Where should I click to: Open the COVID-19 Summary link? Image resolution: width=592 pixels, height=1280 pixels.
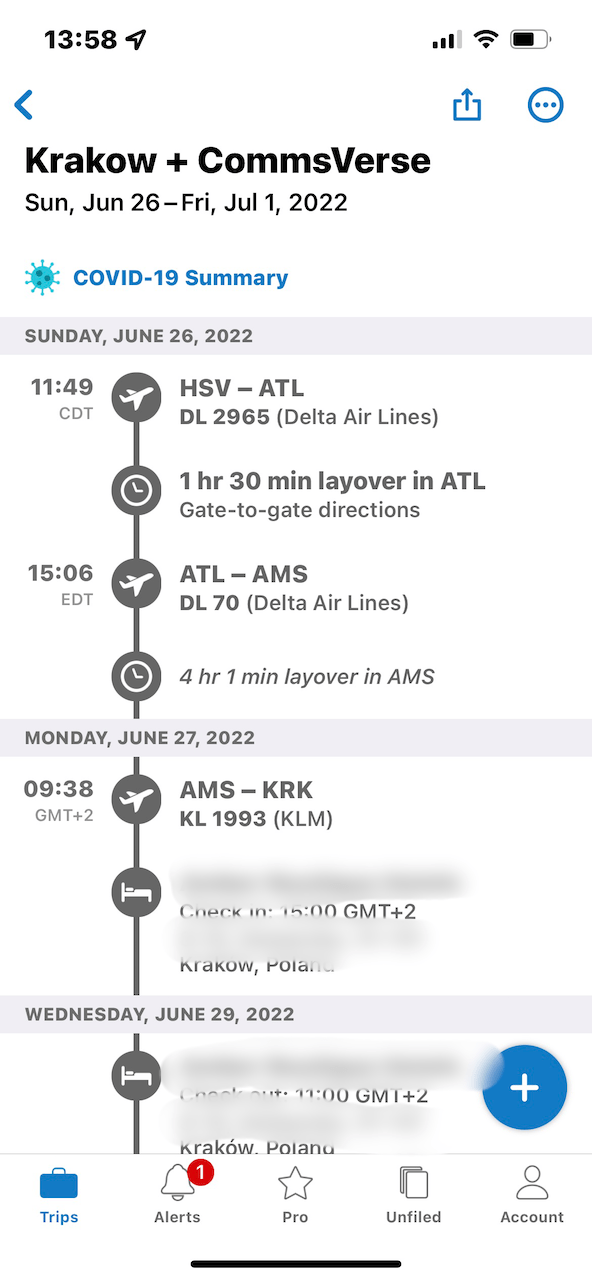[x=180, y=277]
